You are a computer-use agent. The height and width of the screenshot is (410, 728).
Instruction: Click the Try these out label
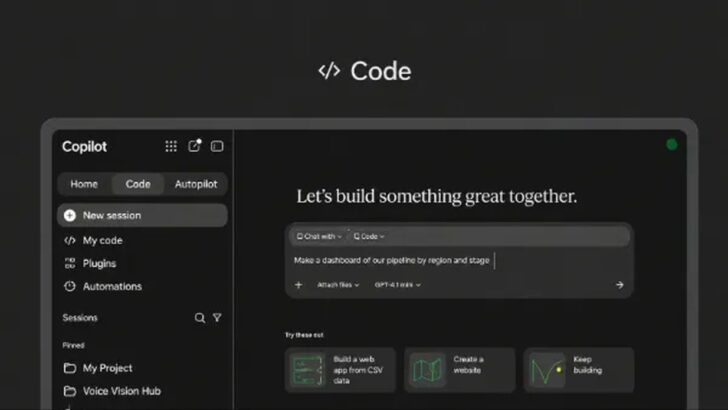pos(304,335)
